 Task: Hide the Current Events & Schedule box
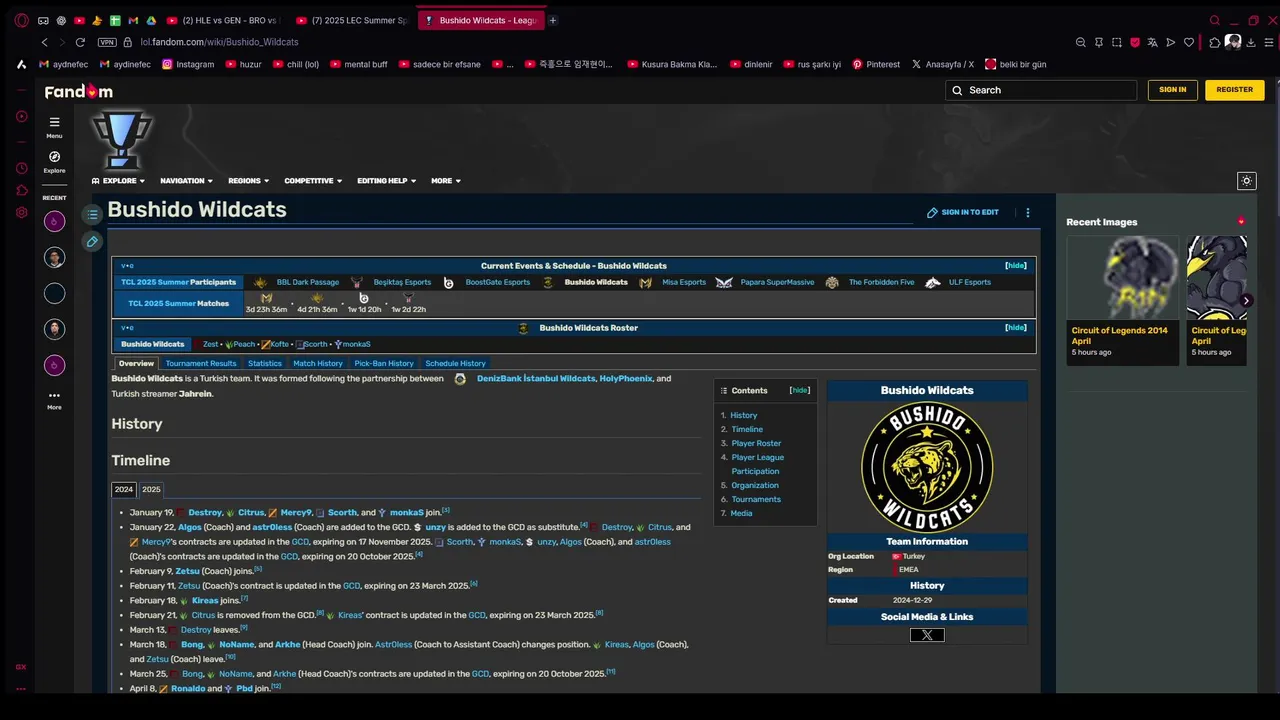click(x=1016, y=266)
